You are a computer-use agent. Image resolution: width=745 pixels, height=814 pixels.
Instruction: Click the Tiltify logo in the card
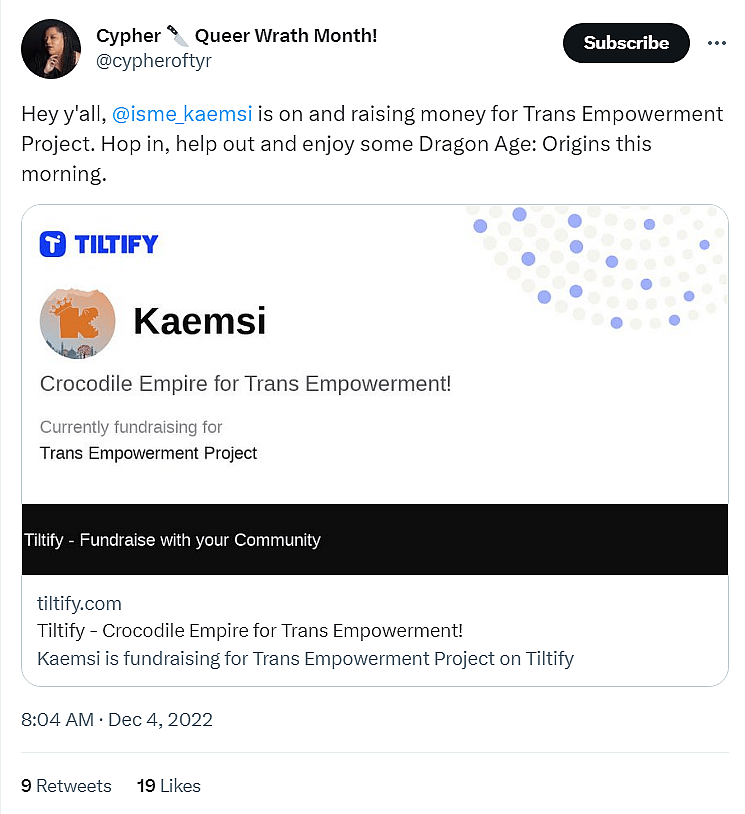(99, 243)
